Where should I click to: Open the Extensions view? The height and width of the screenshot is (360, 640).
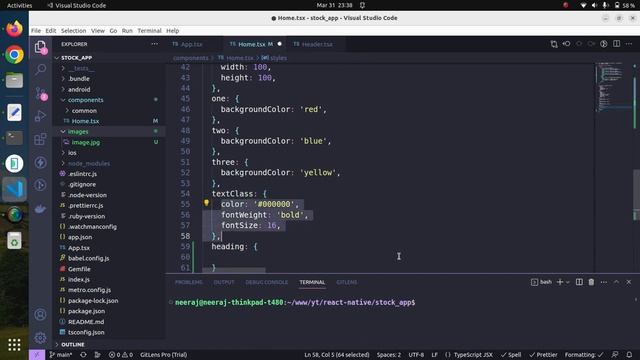click(x=40, y=140)
